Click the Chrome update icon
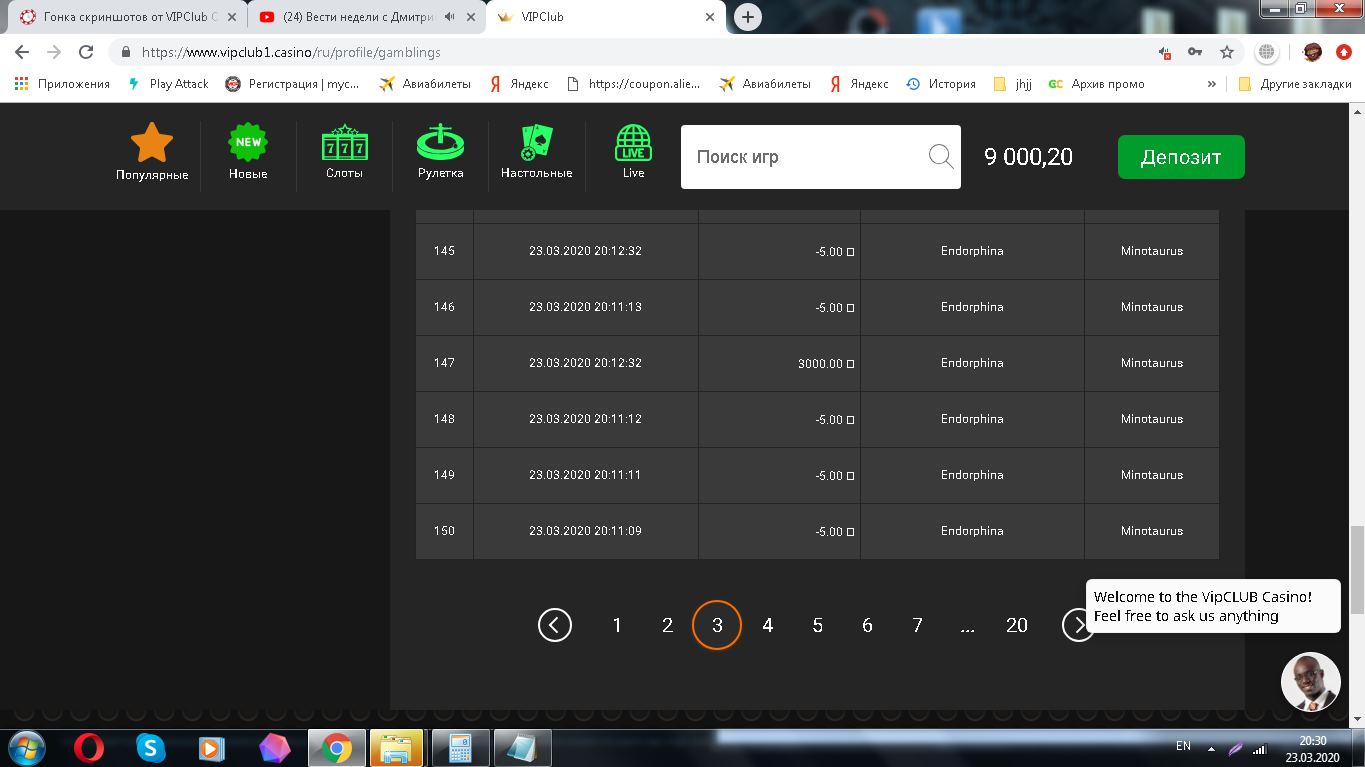Viewport: 1365px width, 767px height. [1344, 52]
